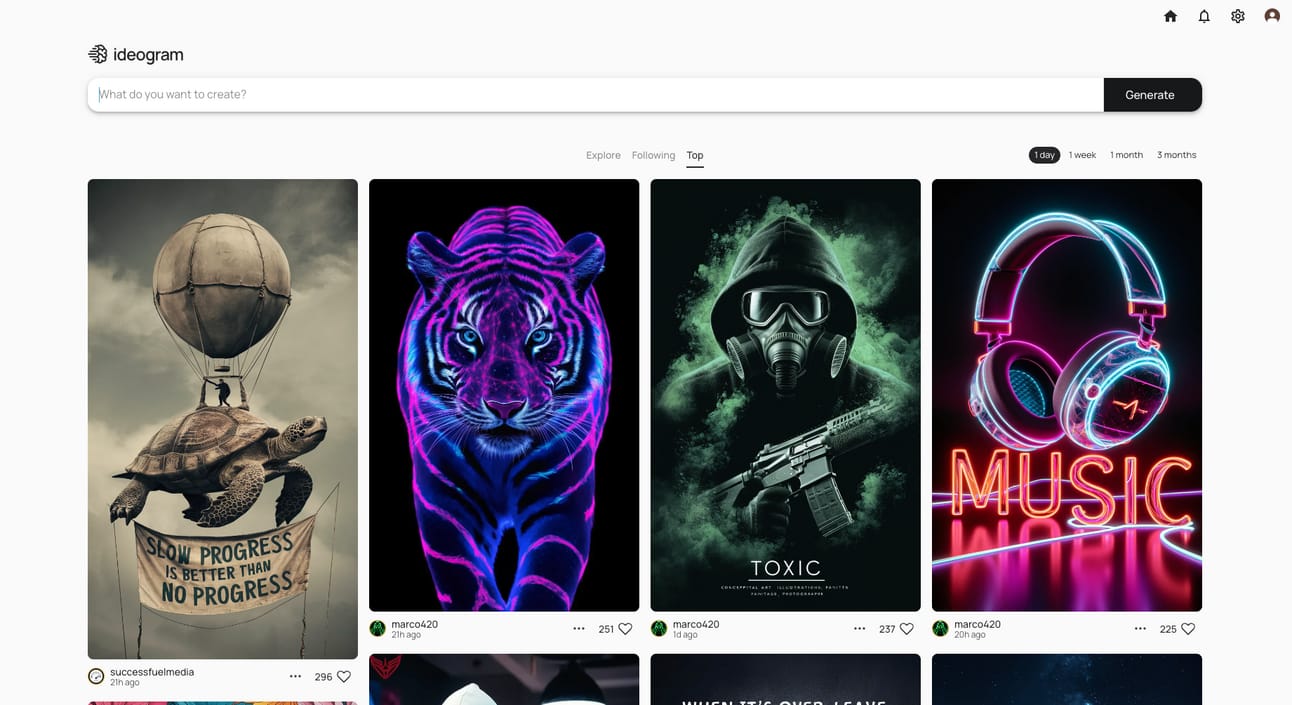
Task: Open the TOXIC gas mask image
Action: coord(785,395)
